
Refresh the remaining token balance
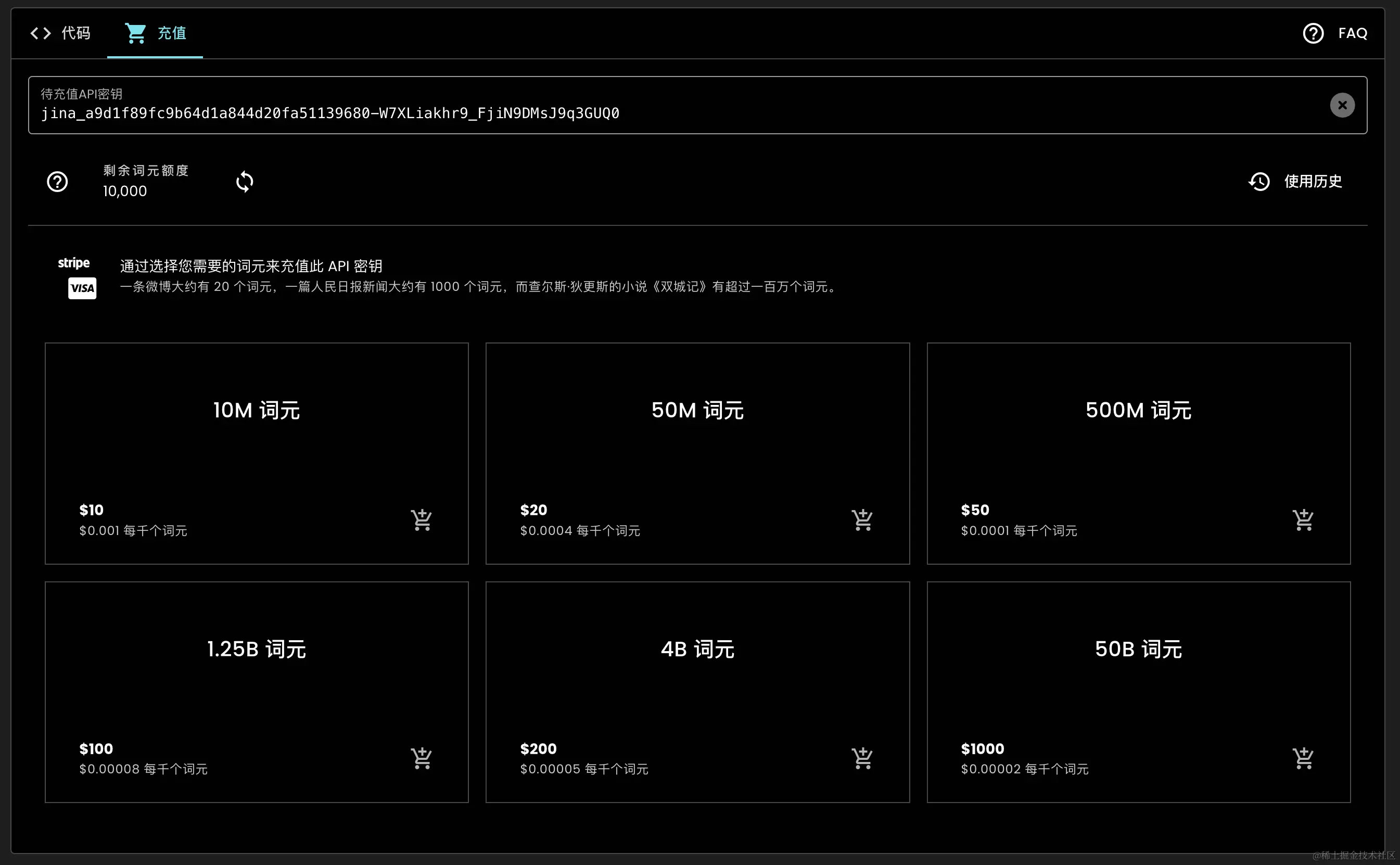(244, 182)
